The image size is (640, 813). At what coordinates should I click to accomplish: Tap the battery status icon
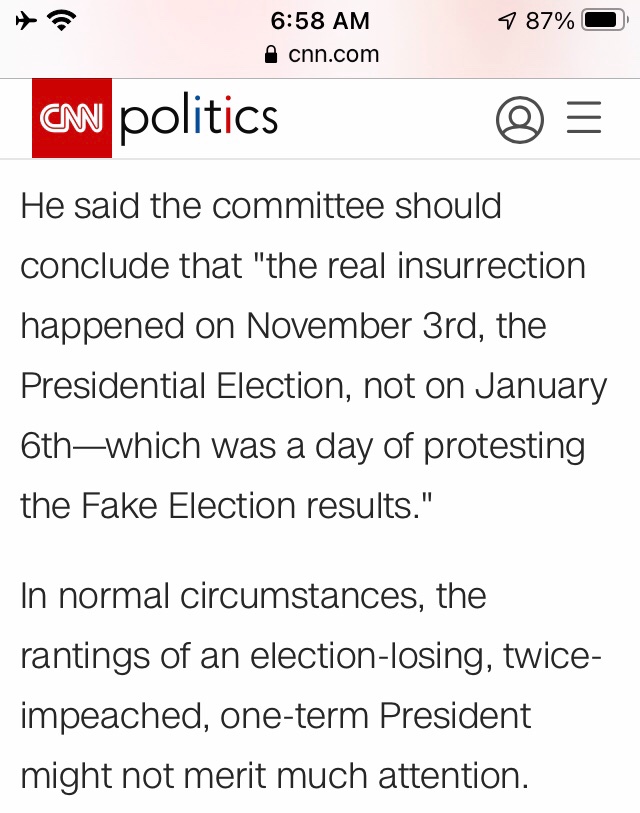tap(606, 20)
